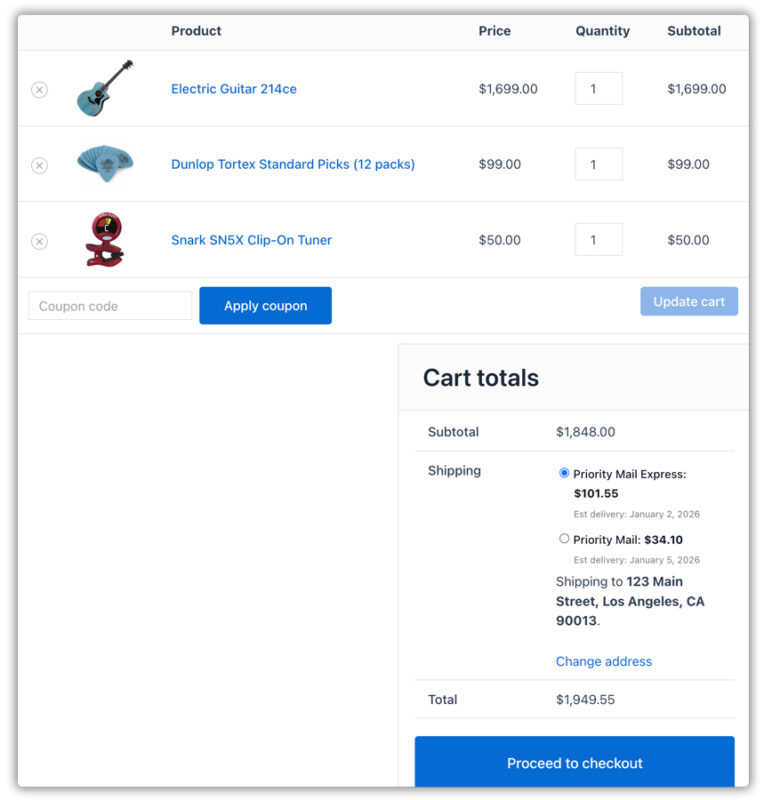
Task: Open the Electric Guitar 214ce product page
Action: (x=232, y=89)
